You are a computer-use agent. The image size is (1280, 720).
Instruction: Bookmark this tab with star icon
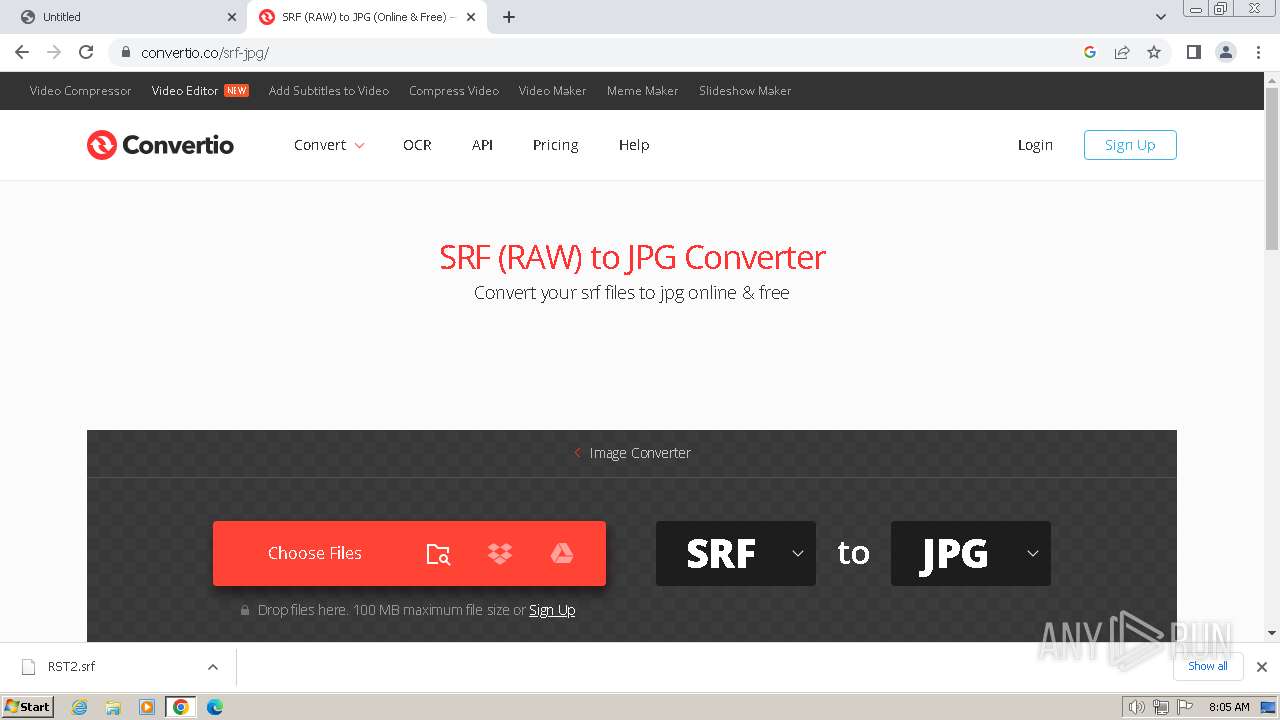click(1154, 52)
